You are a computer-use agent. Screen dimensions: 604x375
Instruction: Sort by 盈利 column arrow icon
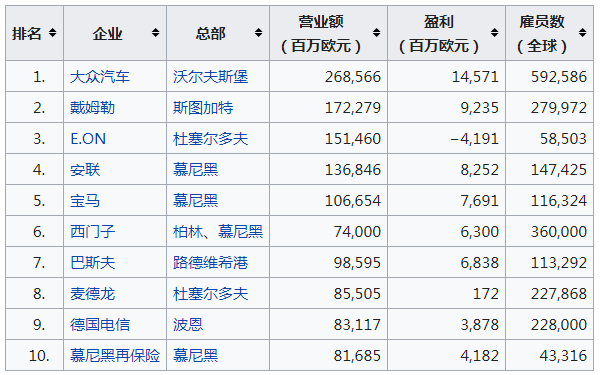(x=494, y=33)
